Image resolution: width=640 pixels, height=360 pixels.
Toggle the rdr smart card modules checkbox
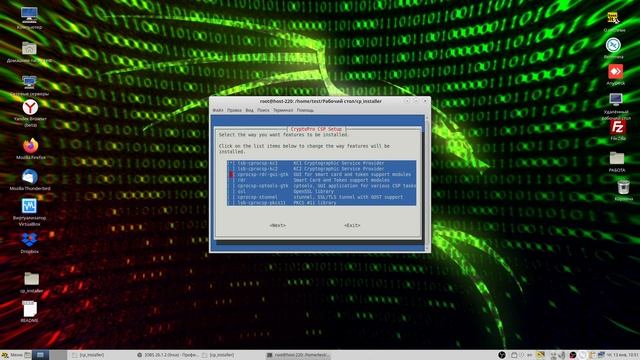tap(231, 180)
